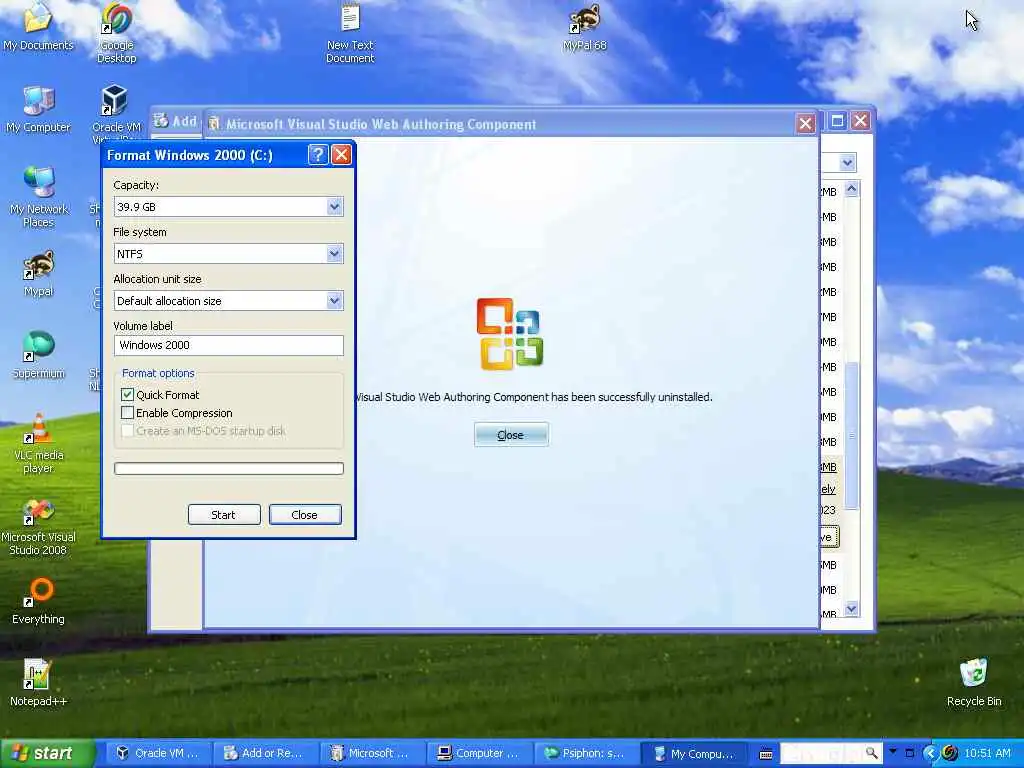Click the Google Desktop tray icon

tap(950, 753)
